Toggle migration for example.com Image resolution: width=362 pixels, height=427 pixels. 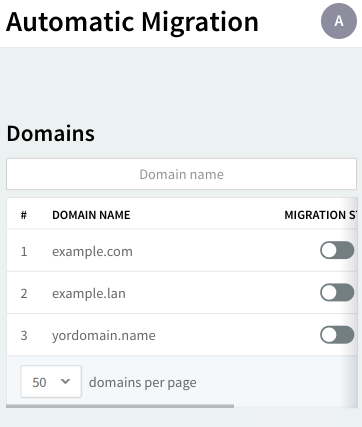pos(337,250)
